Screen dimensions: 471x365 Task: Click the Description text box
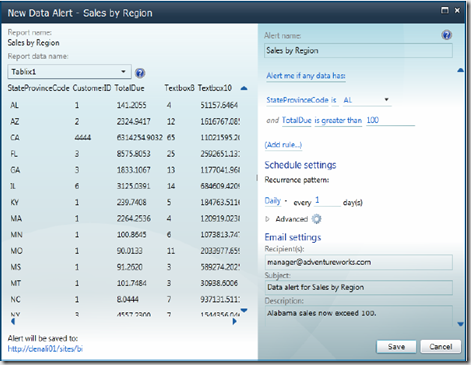tap(358, 316)
